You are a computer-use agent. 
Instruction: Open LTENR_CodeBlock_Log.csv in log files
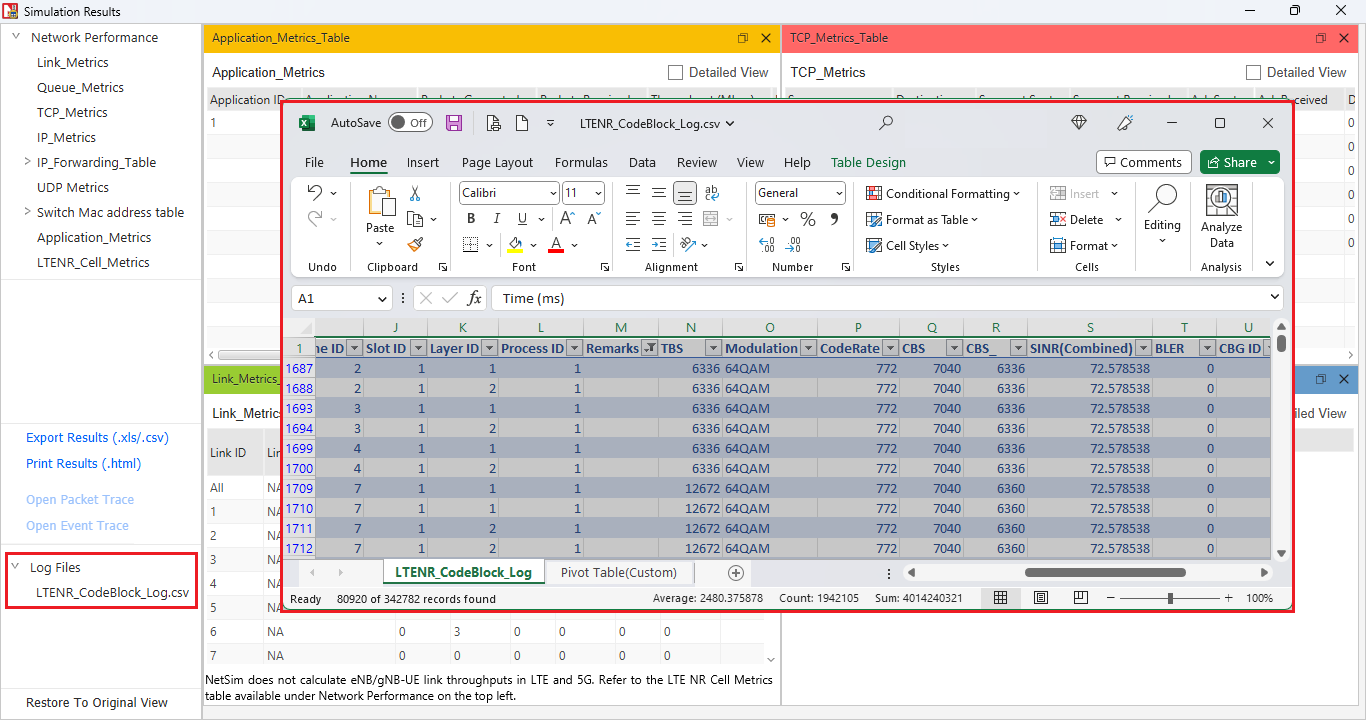coord(112,592)
